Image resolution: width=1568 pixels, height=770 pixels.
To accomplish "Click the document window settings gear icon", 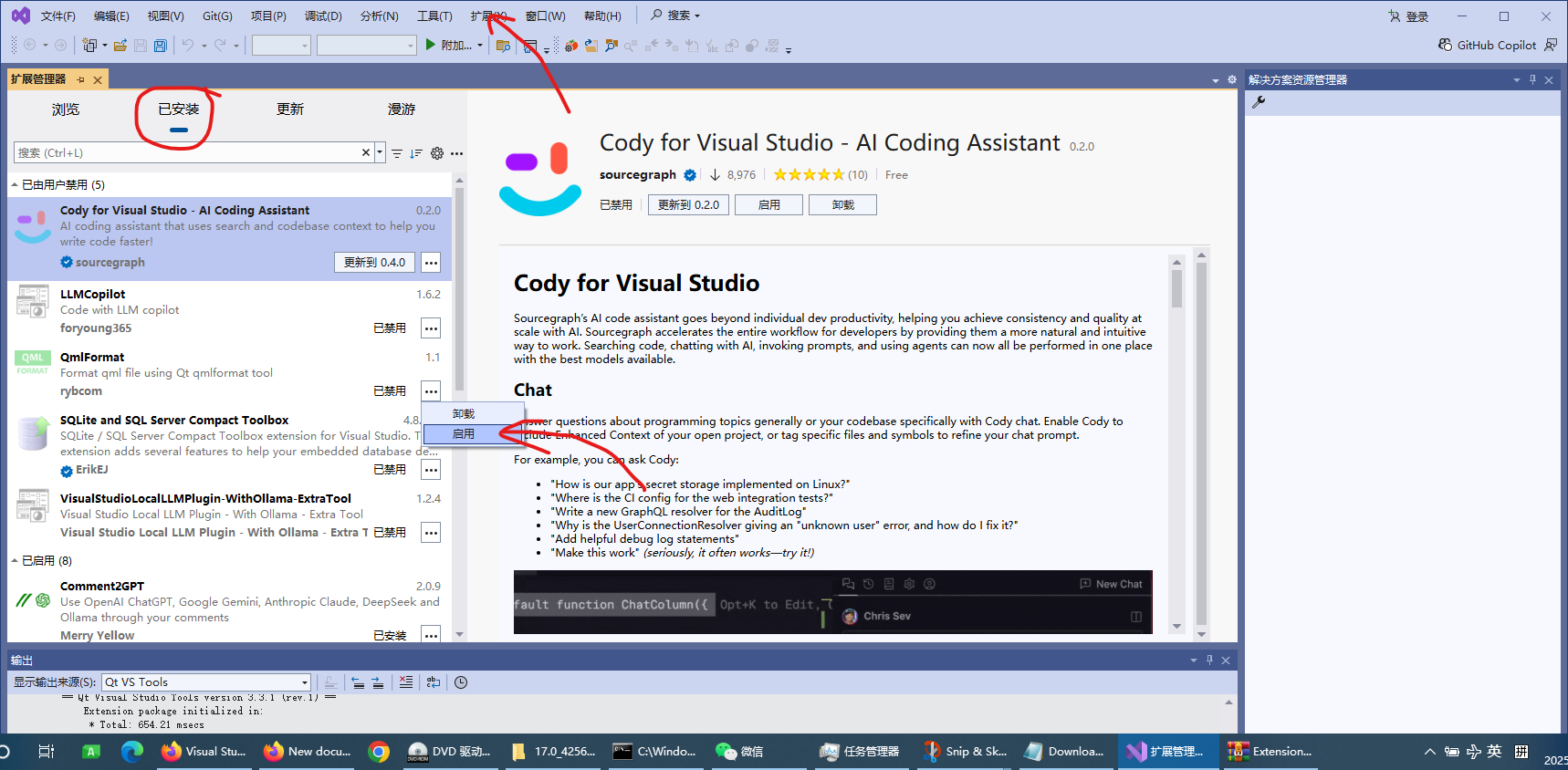I will pyautogui.click(x=1232, y=79).
